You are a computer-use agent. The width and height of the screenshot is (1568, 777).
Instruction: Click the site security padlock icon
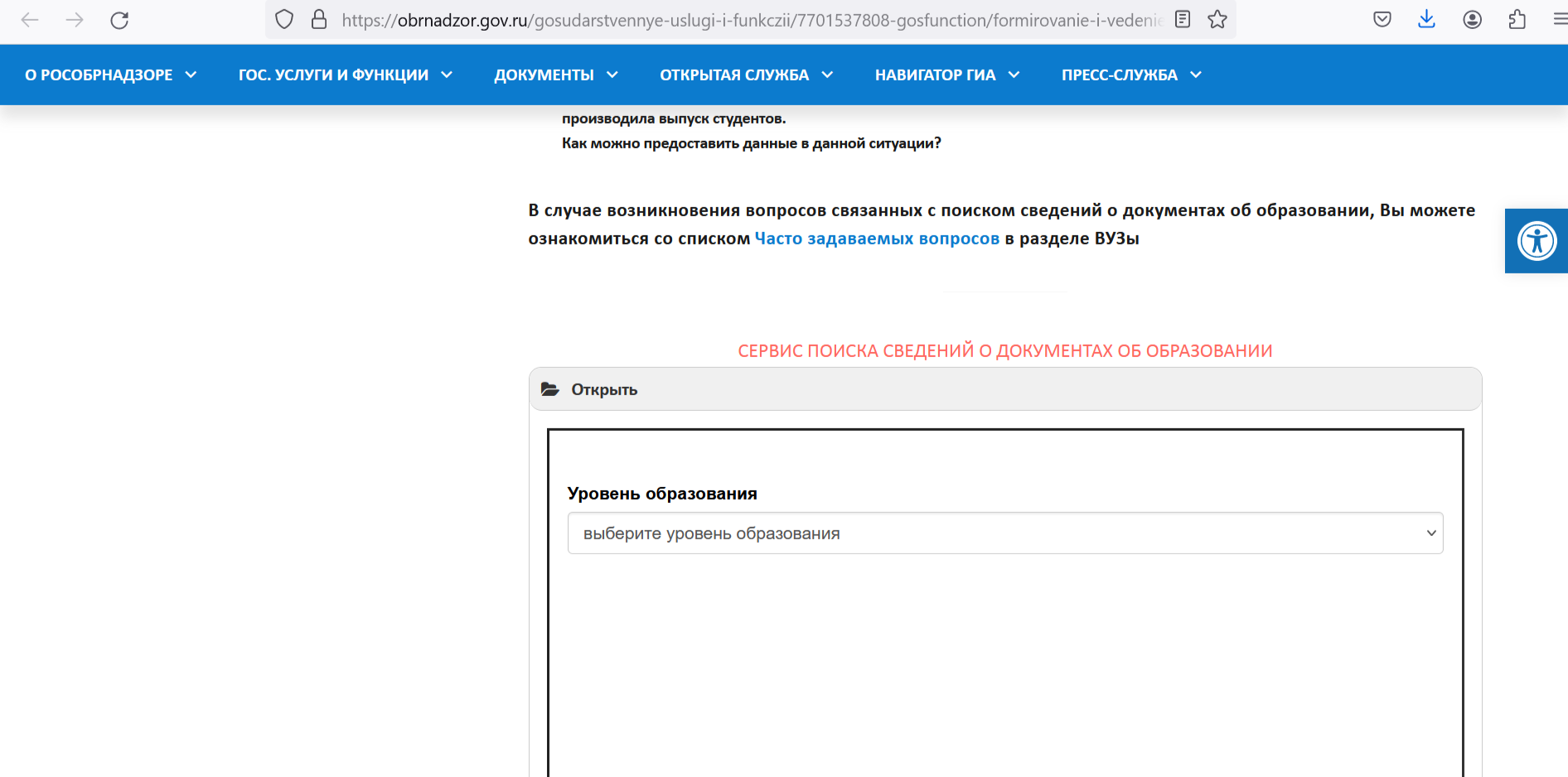(319, 20)
